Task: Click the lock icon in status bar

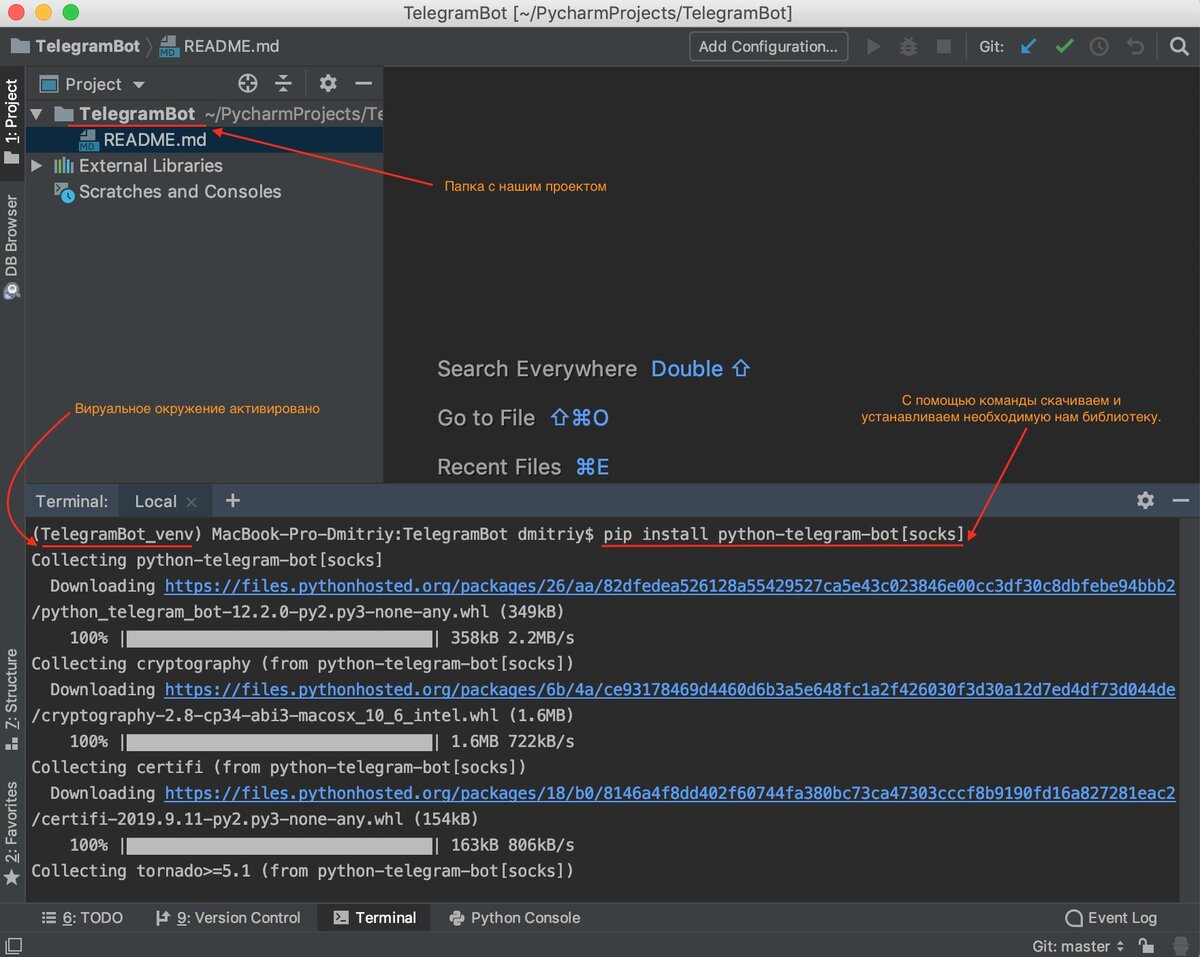Action: point(1146,946)
